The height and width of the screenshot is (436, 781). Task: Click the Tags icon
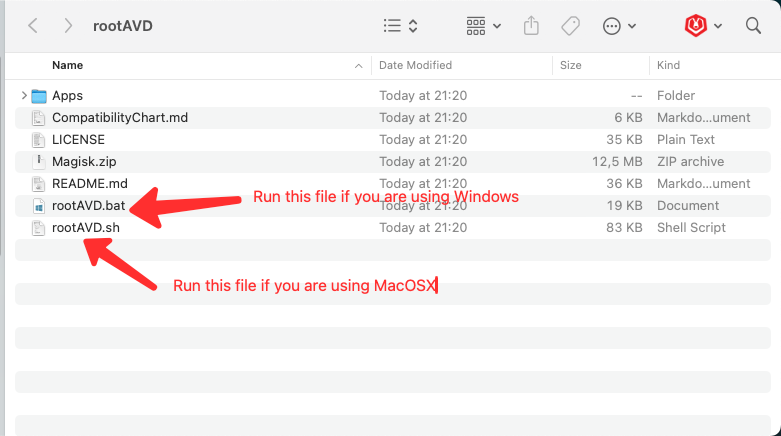pyautogui.click(x=571, y=26)
